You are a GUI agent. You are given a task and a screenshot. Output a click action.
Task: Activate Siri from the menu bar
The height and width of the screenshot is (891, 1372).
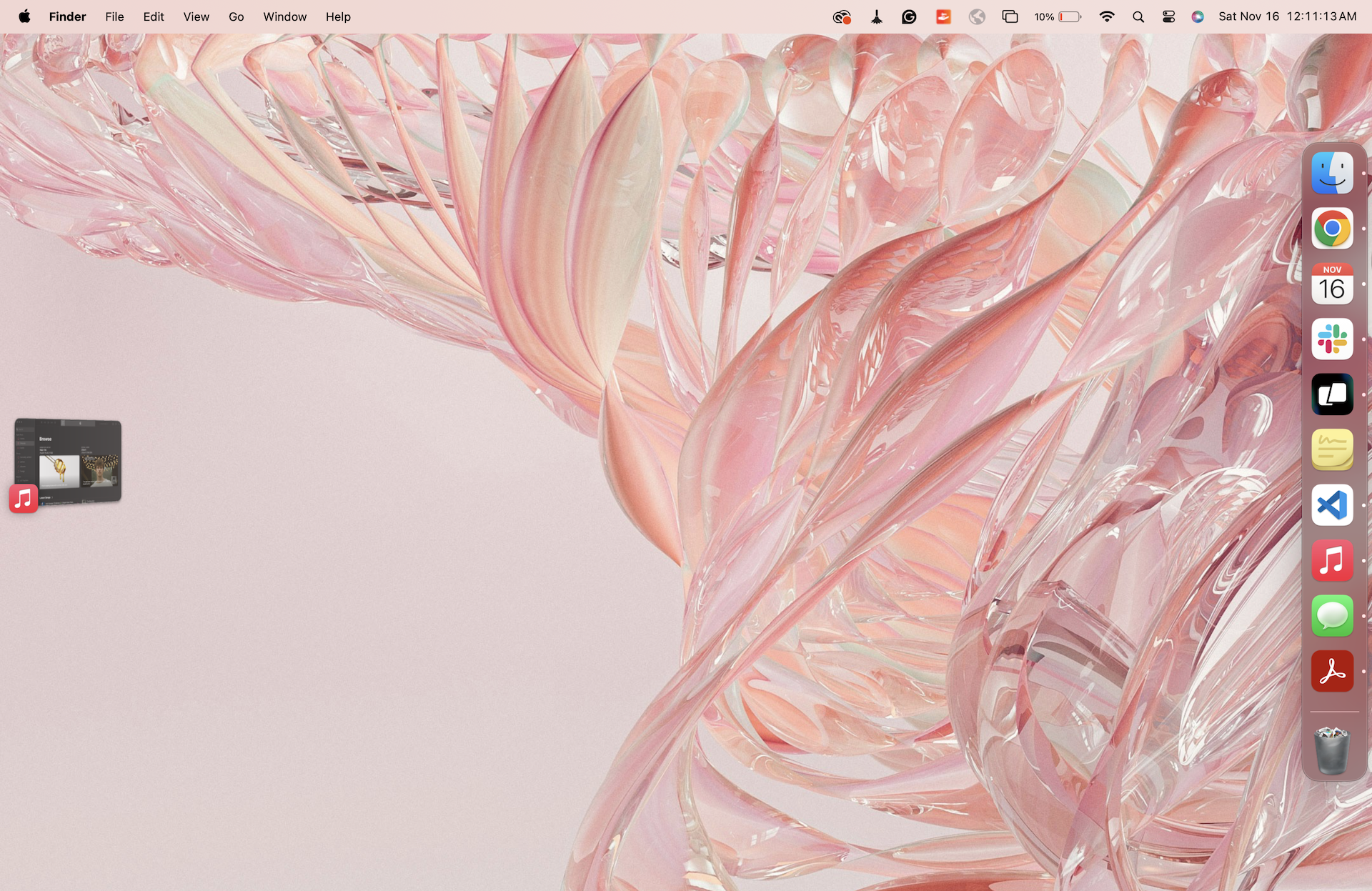[x=1198, y=16]
